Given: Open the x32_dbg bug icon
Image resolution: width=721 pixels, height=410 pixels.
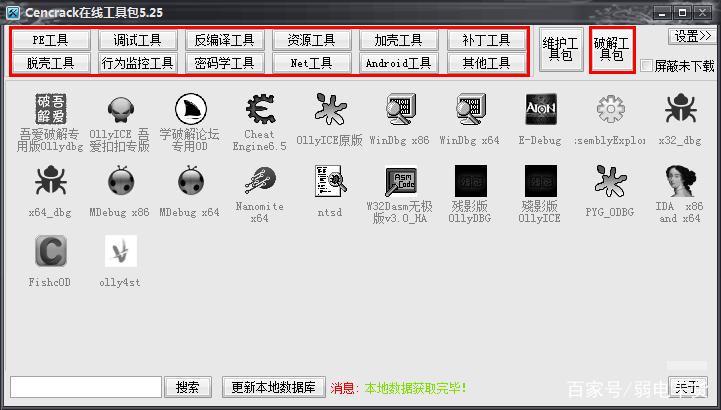Looking at the screenshot, I should tap(681, 109).
